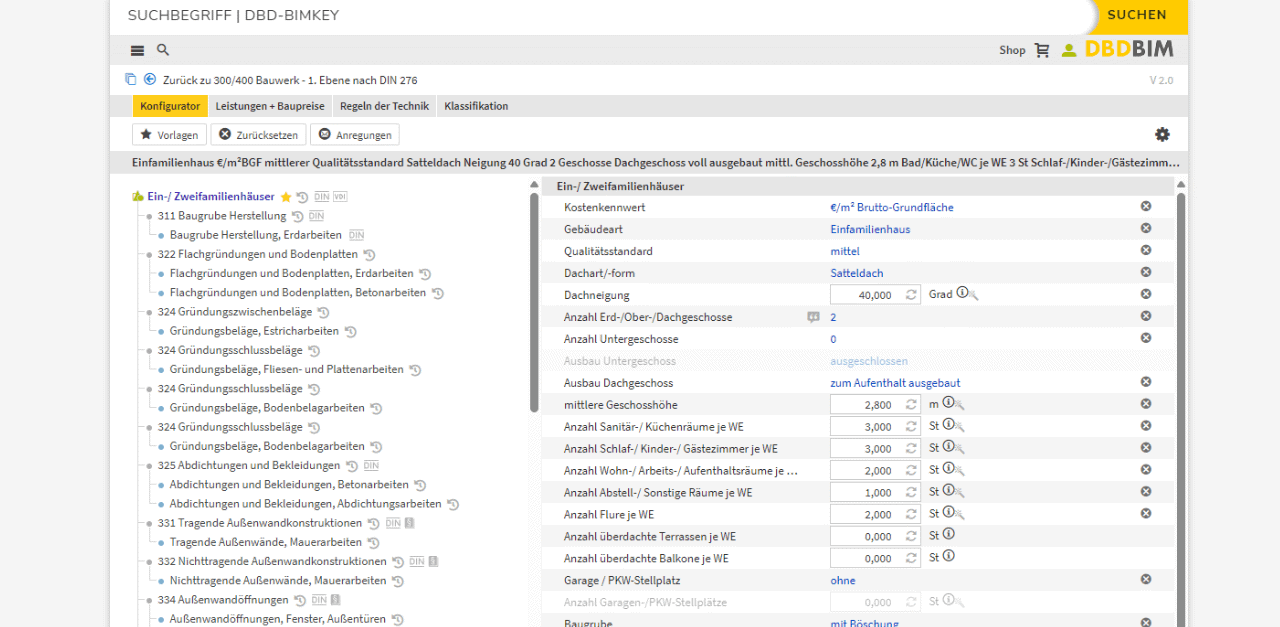Click DIN icon beside 325 Abdichtungen und Bekleidungen
Image resolution: width=1280 pixels, height=627 pixels.
(371, 466)
